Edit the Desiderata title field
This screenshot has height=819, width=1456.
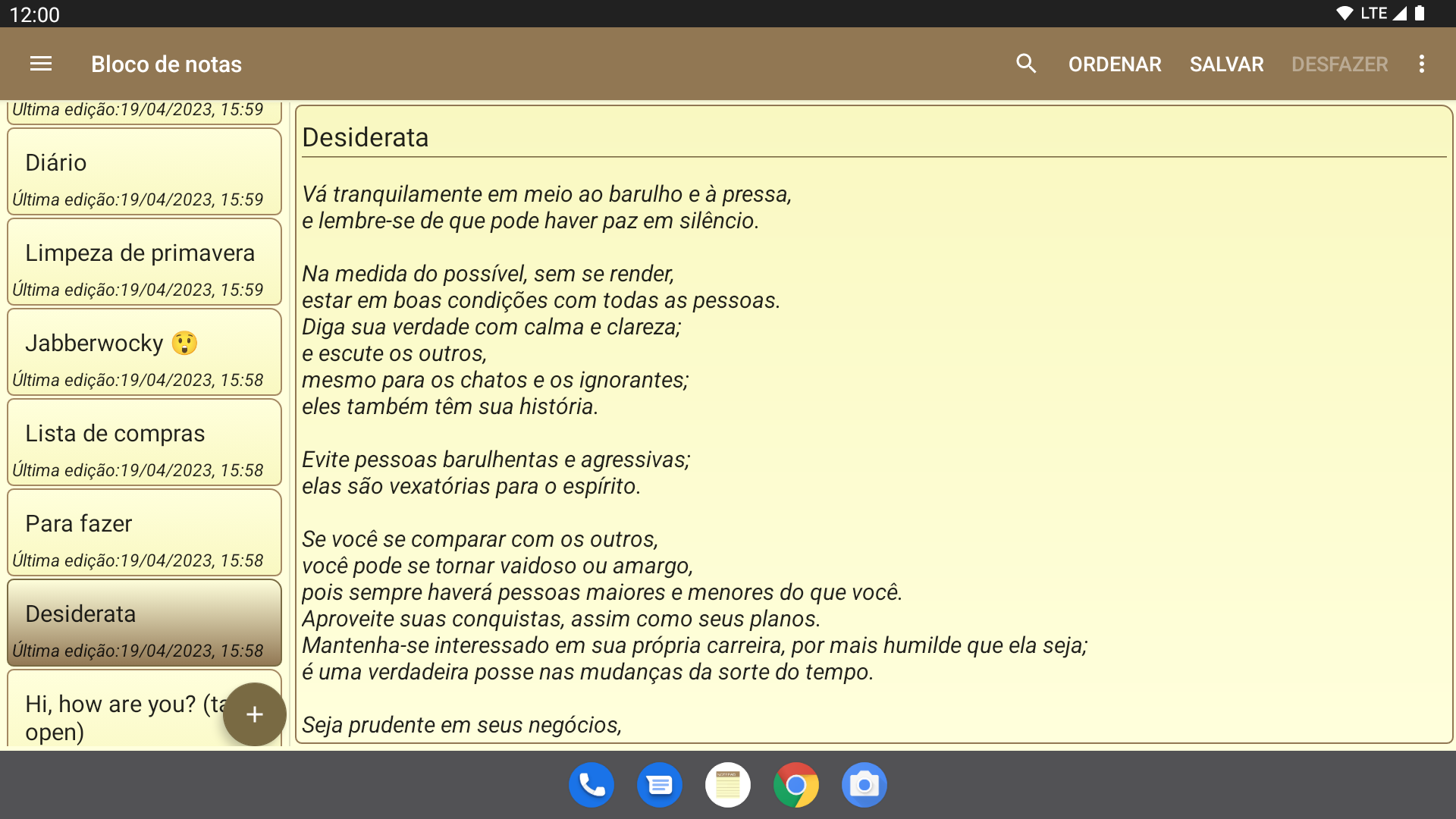(874, 137)
